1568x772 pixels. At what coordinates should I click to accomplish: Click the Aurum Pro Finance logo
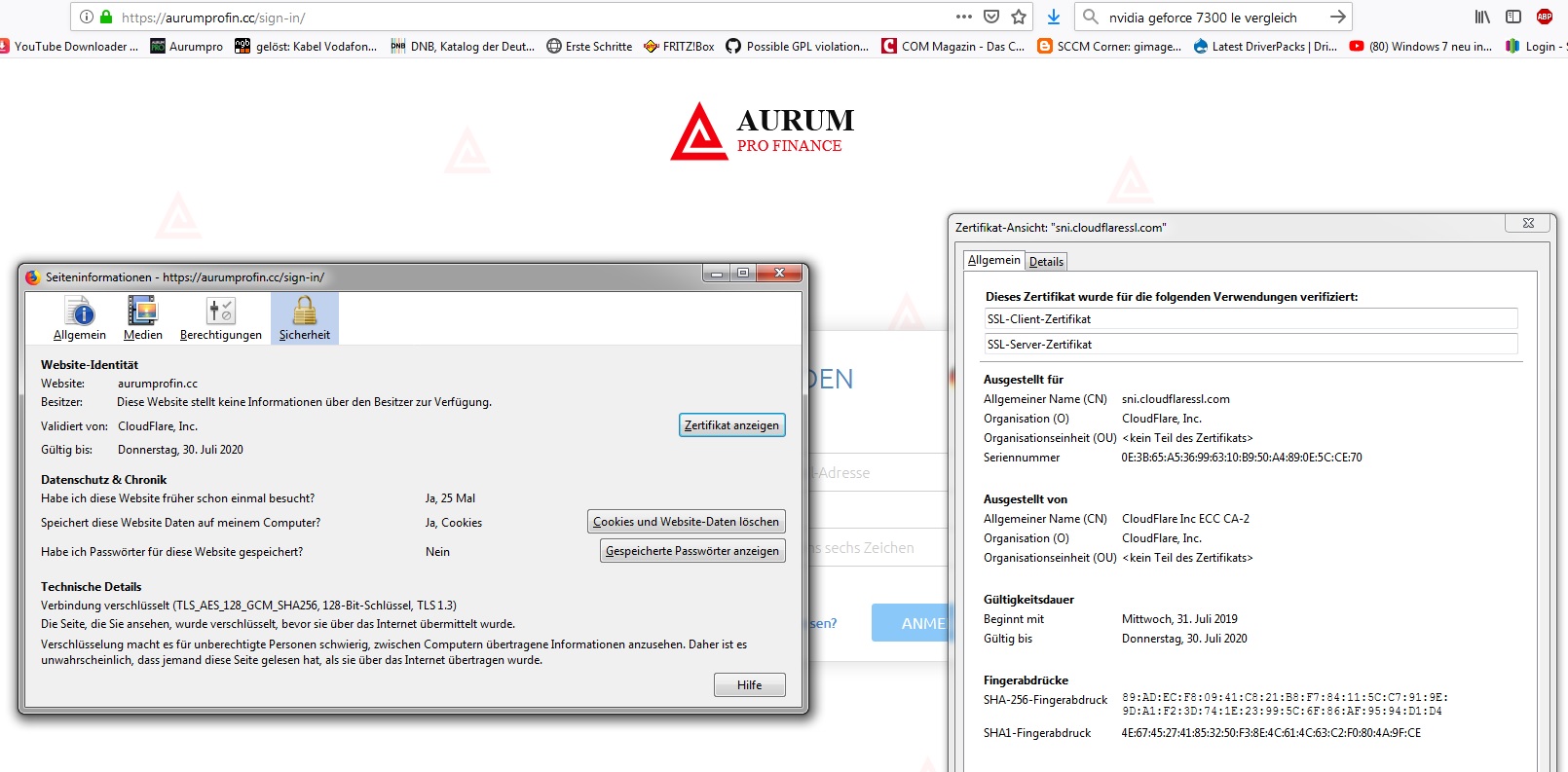pyautogui.click(x=763, y=131)
